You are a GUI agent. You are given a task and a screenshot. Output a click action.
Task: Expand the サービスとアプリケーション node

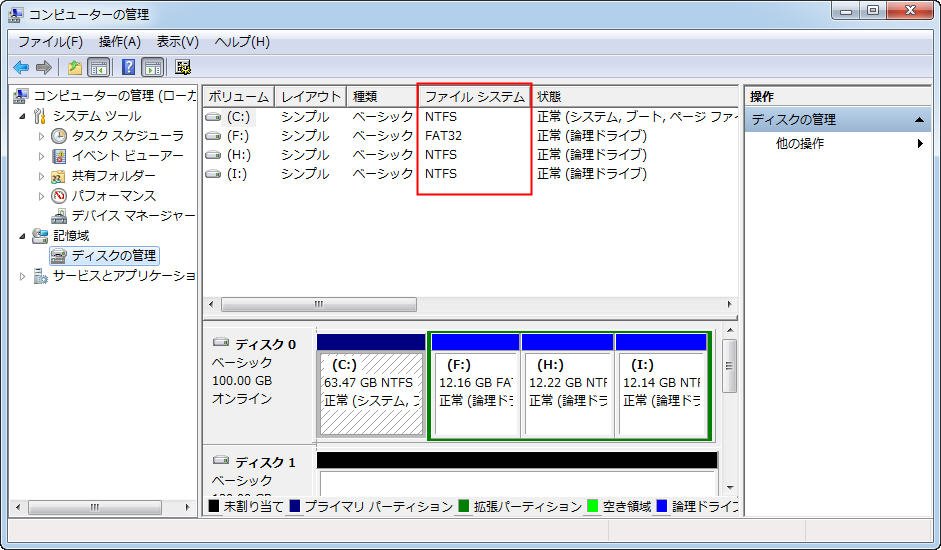click(23, 276)
